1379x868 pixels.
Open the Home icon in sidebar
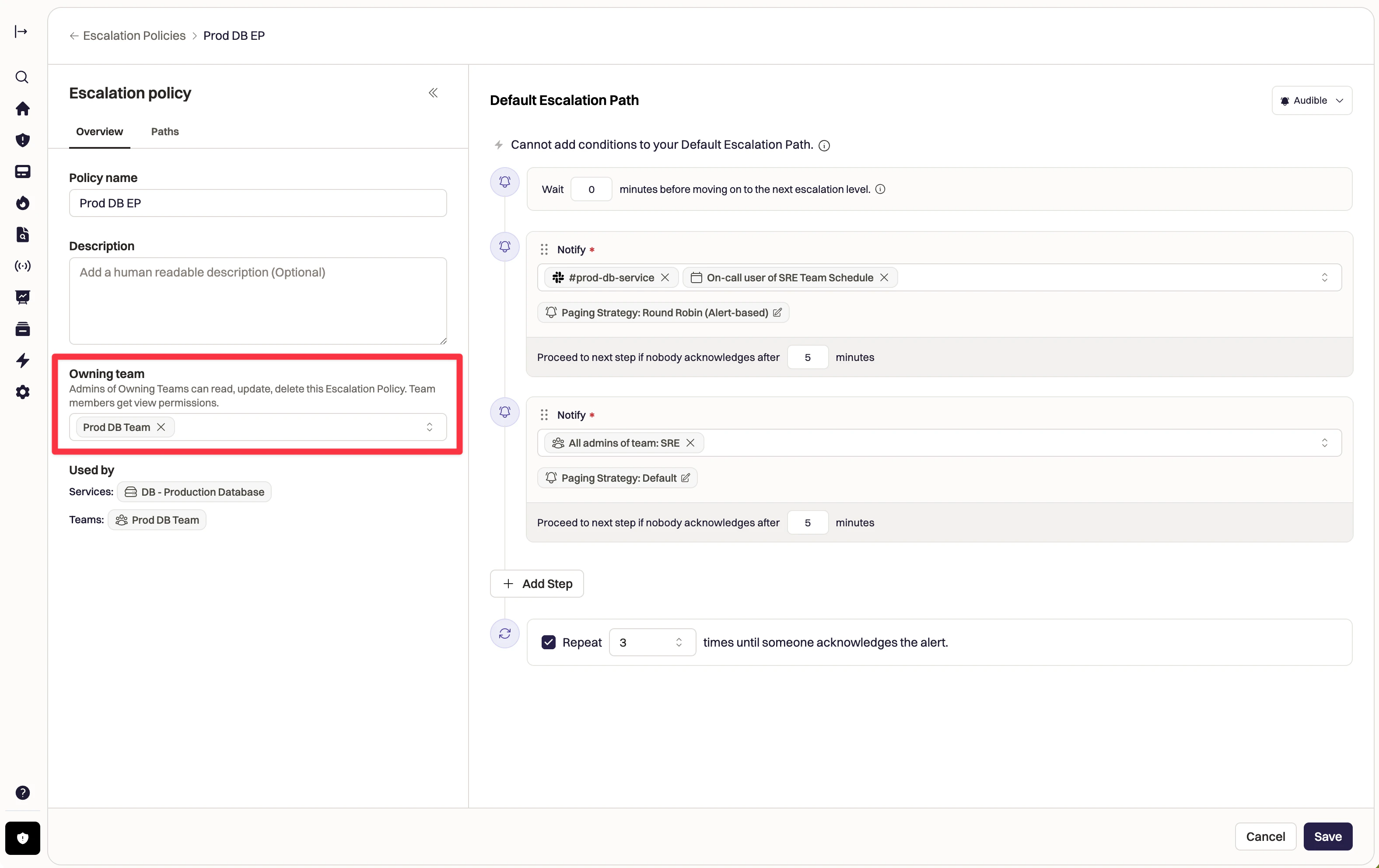click(x=22, y=109)
